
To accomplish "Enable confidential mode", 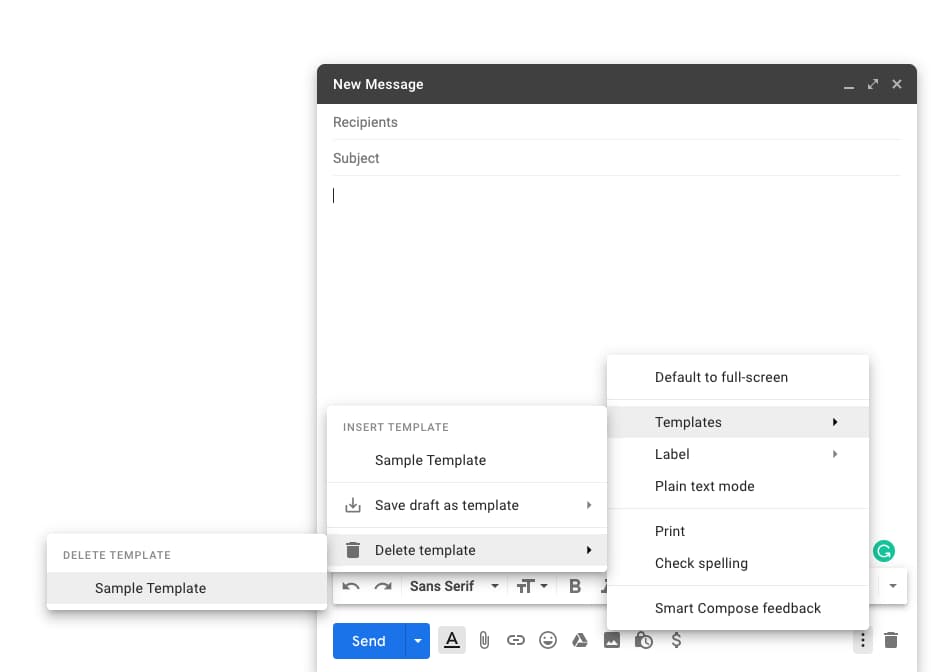I will (644, 640).
